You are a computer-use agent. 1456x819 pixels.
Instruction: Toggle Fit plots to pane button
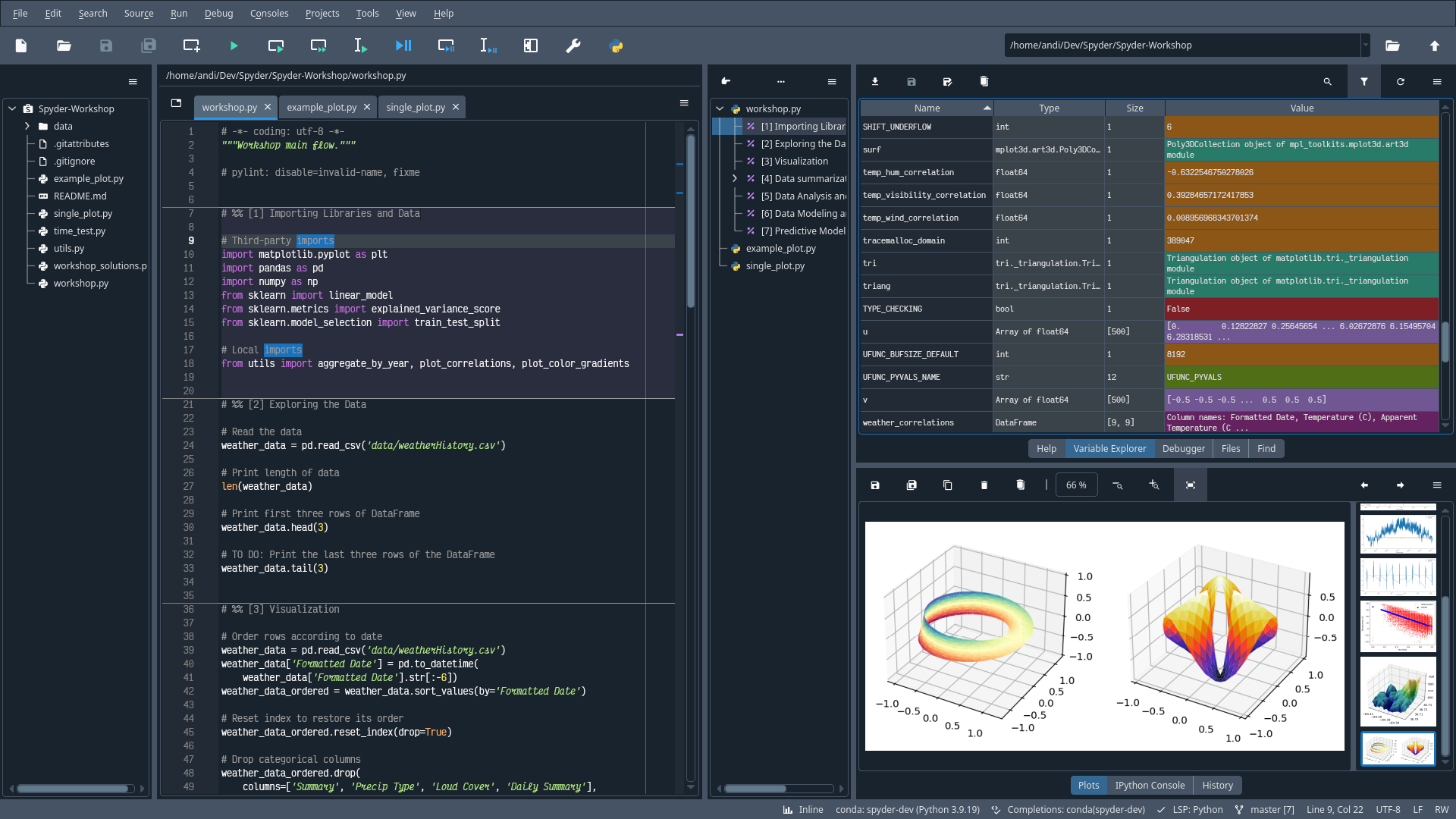[1191, 485]
